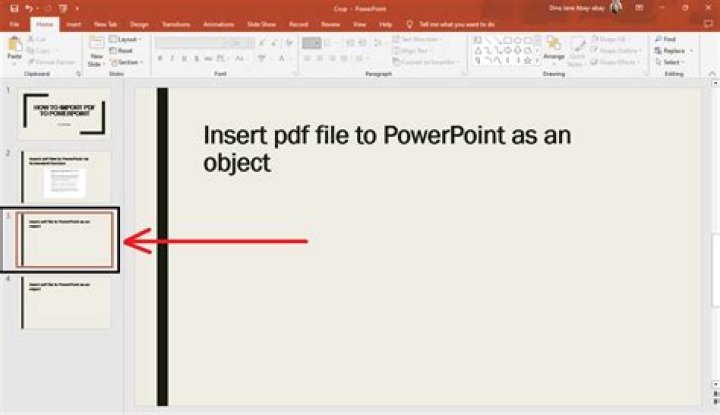Click the text highlight color icon
The image size is (720, 415).
261,58
